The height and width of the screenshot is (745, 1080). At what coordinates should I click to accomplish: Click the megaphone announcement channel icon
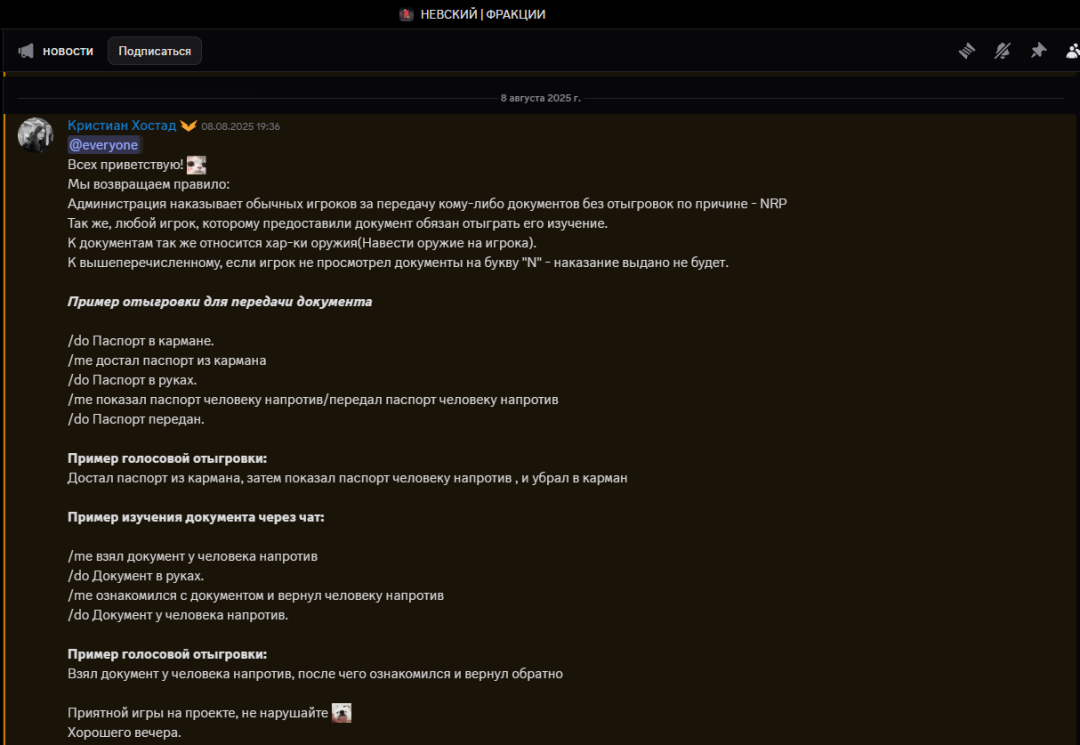point(26,51)
